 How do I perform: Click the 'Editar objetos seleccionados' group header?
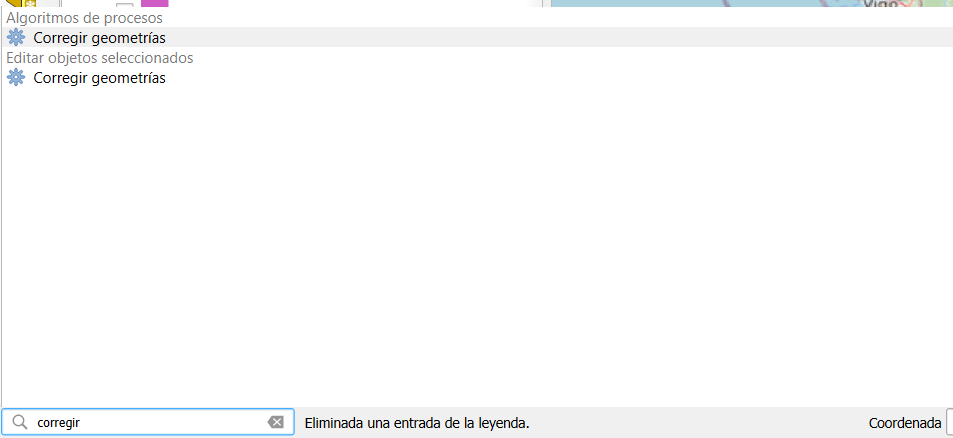[100, 58]
